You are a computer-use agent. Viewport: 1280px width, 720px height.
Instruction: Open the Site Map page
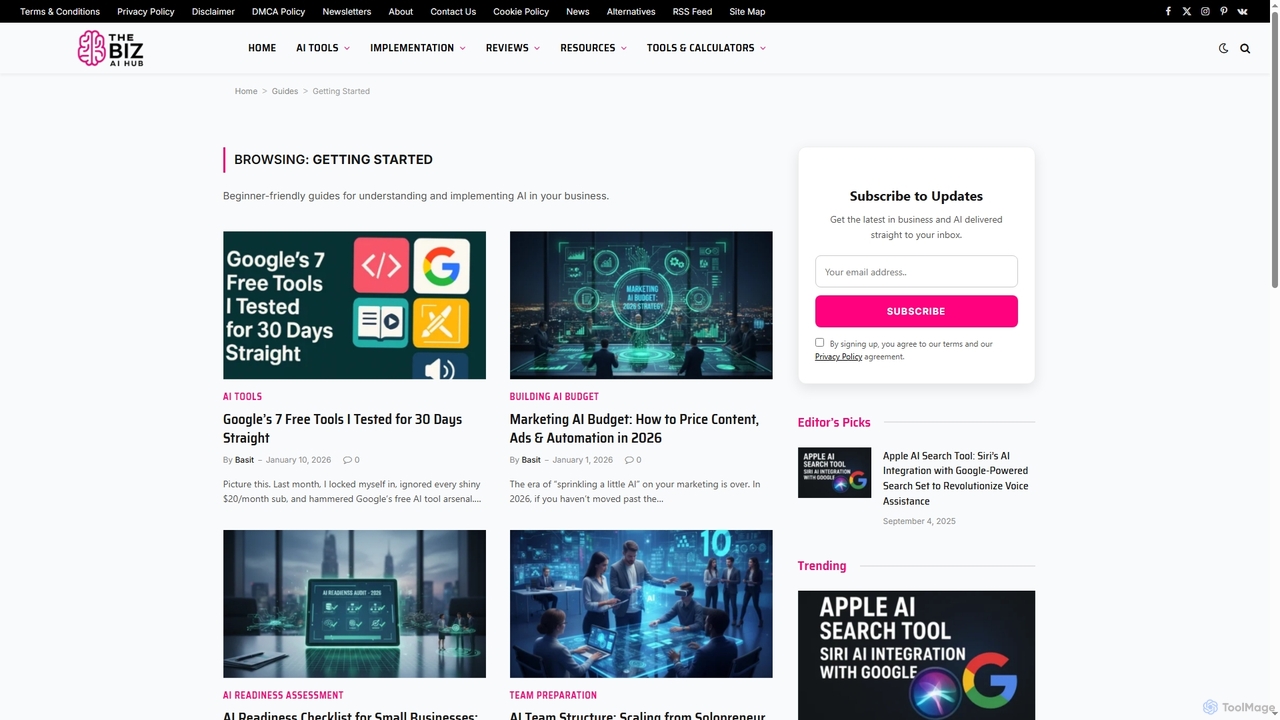[x=747, y=12]
